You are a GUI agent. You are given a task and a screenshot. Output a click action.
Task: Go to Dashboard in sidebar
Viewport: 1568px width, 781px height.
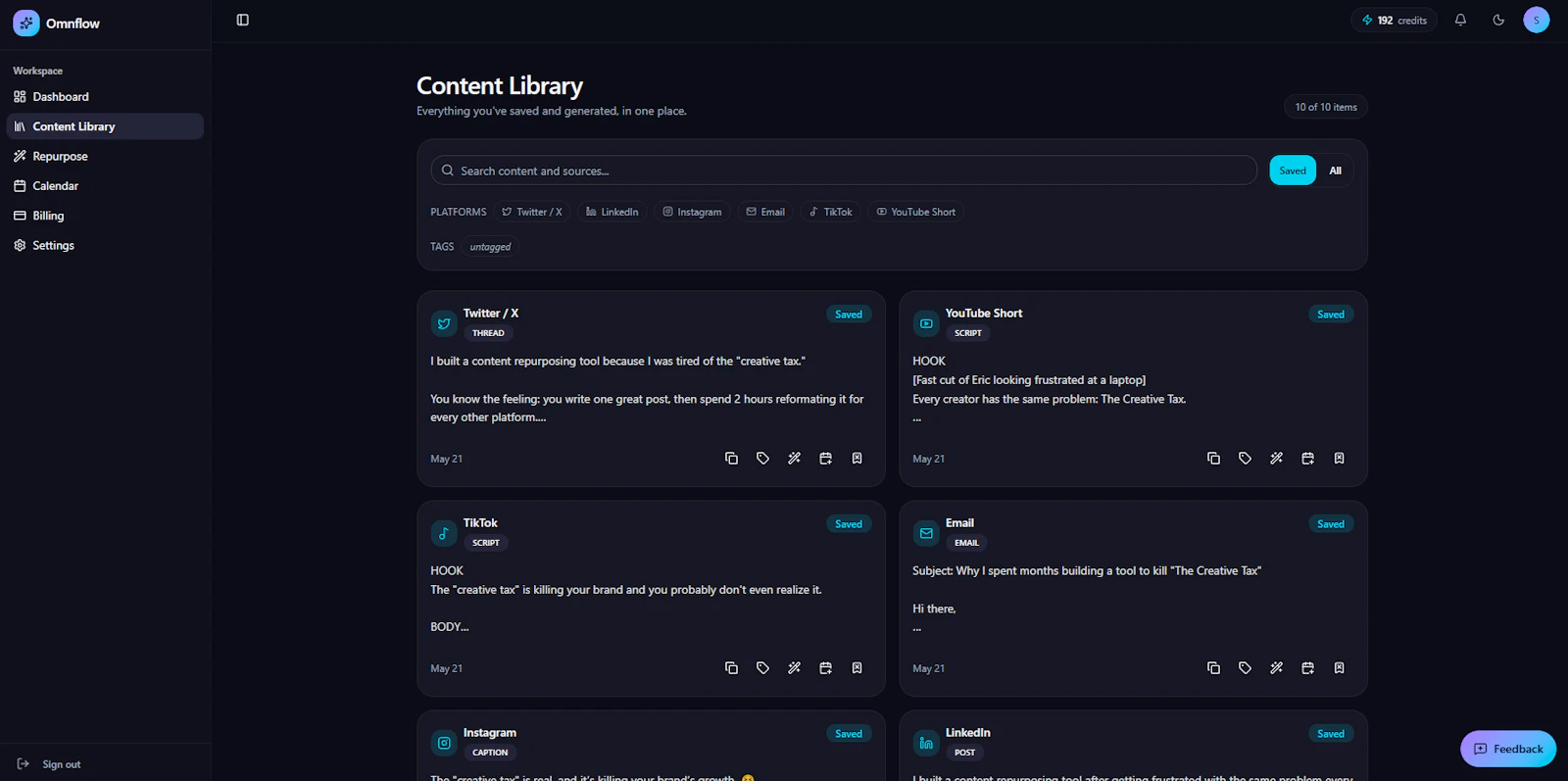105,96
